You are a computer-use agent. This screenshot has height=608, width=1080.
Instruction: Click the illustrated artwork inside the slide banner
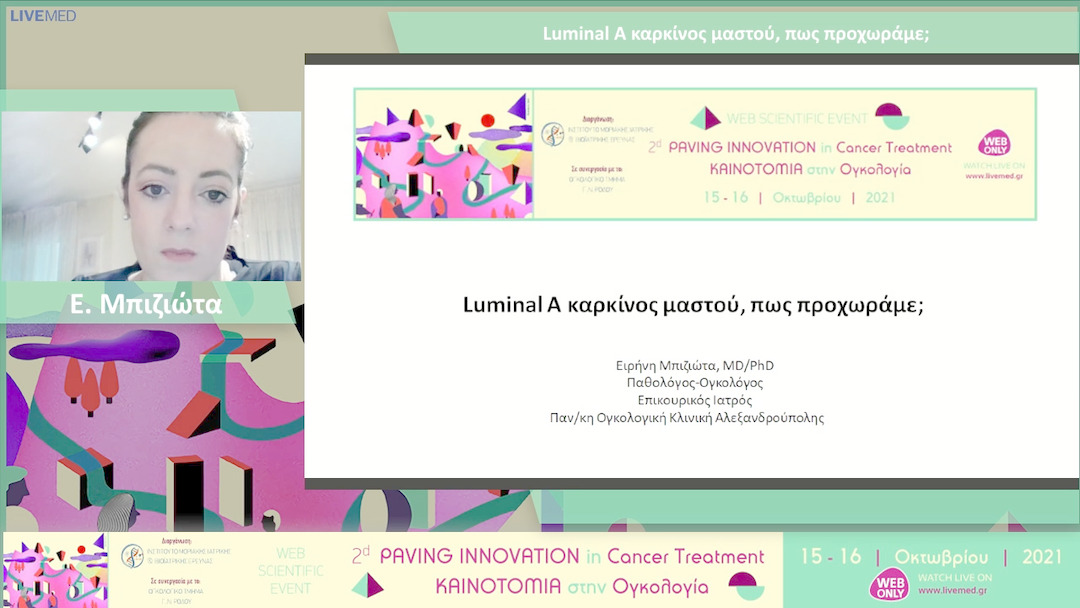(x=444, y=154)
